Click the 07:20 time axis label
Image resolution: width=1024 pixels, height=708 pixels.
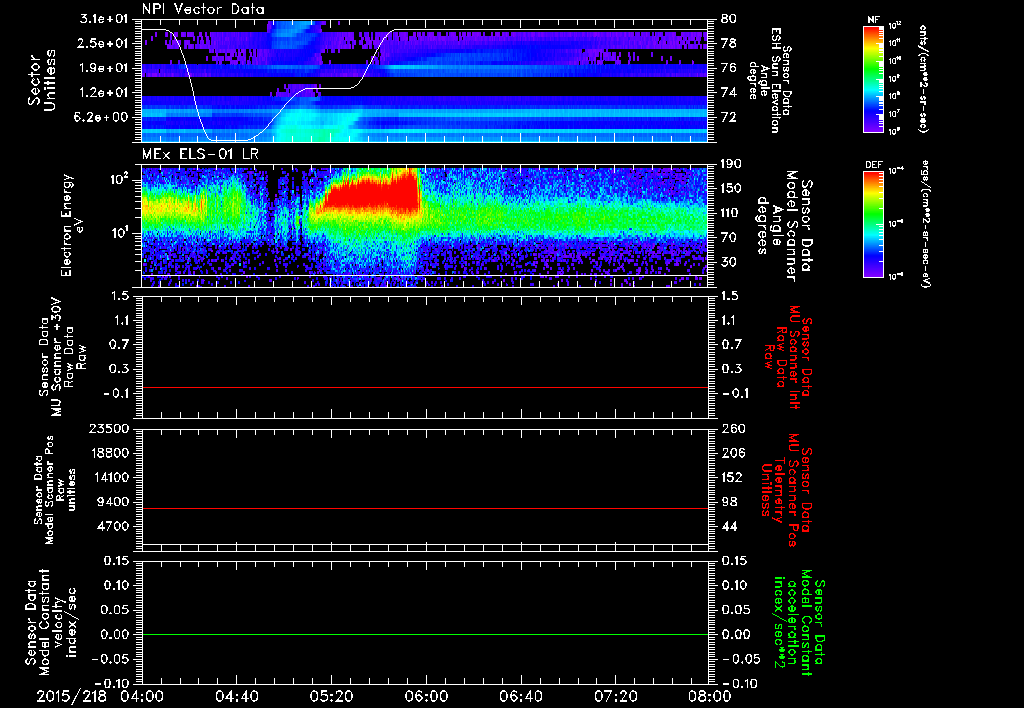615,696
